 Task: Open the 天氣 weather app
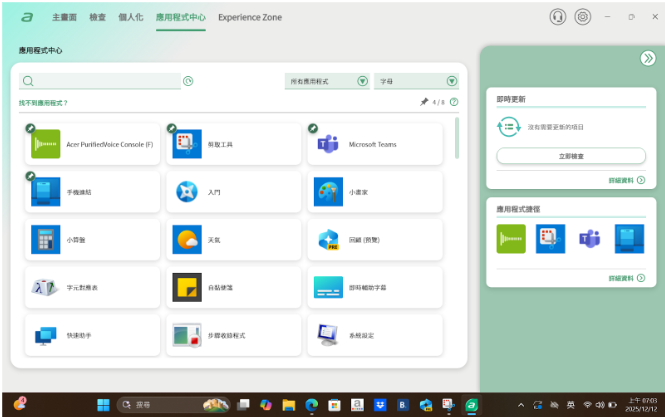[232, 240]
